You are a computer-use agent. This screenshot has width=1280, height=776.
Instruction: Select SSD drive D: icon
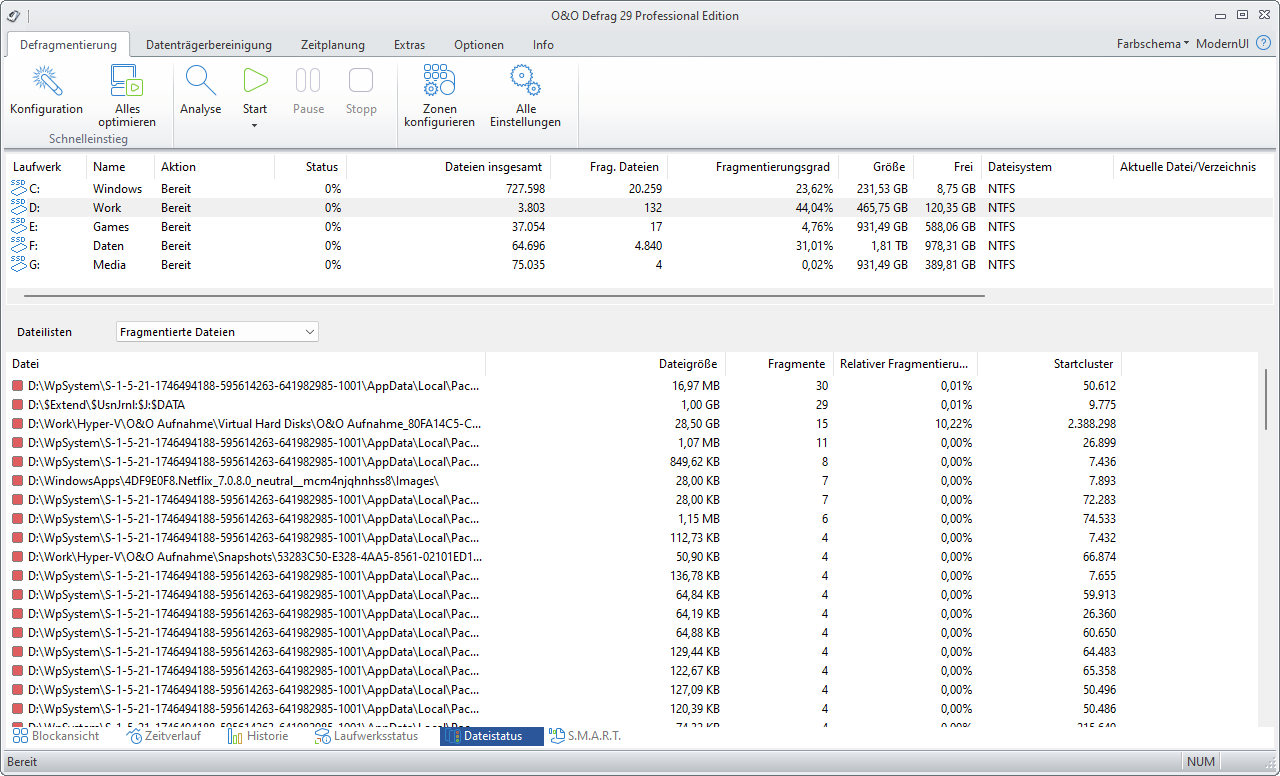(x=19, y=207)
